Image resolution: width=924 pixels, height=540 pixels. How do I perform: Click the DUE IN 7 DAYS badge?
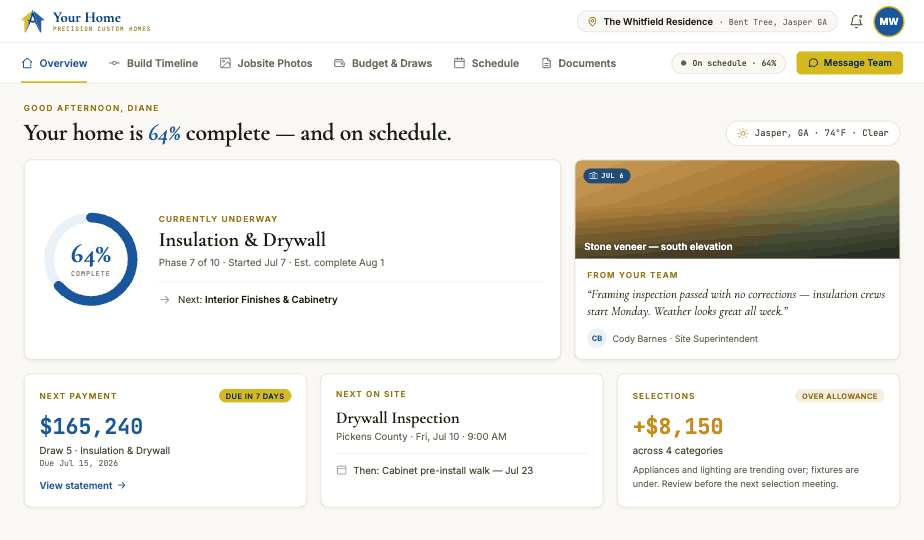[255, 396]
